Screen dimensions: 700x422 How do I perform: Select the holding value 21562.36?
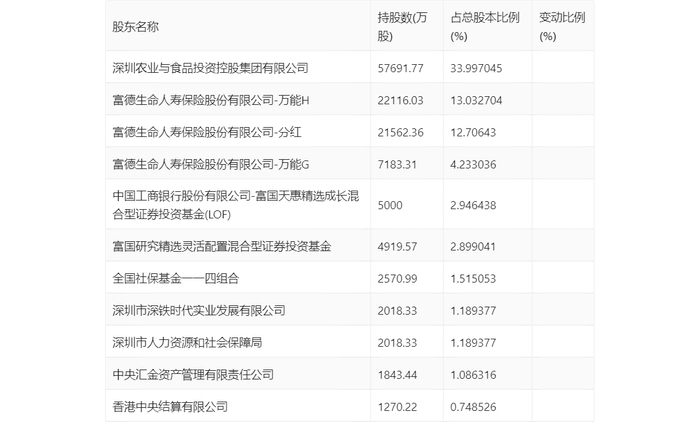point(400,133)
